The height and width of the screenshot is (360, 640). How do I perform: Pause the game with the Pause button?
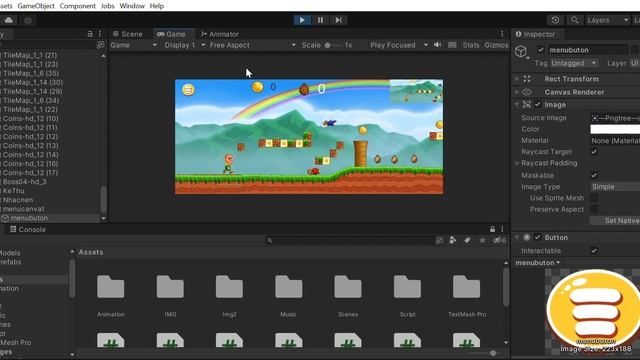pyautogui.click(x=320, y=20)
